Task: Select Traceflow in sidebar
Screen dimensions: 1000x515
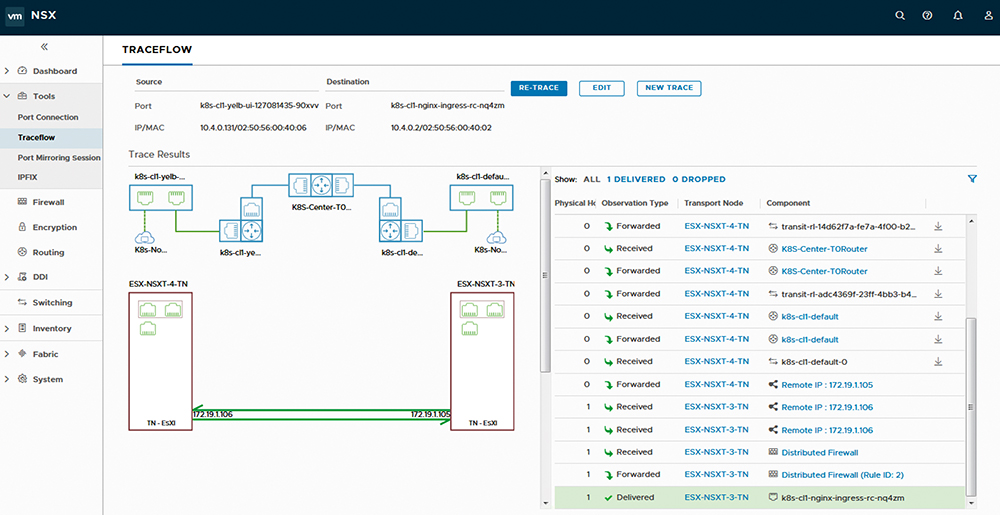Action: click(x=36, y=137)
